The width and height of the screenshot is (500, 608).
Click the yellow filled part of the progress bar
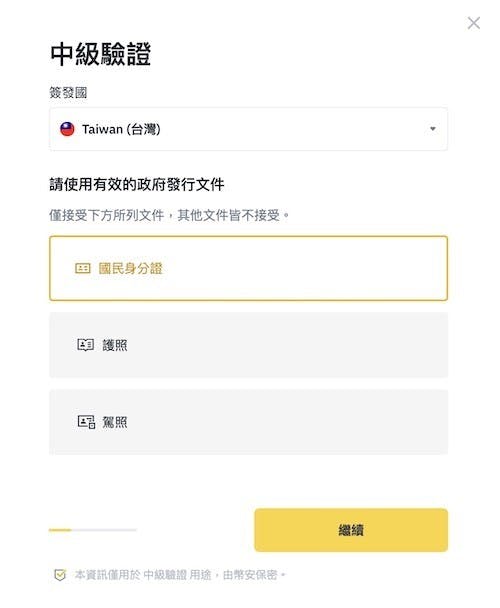(x=60, y=530)
